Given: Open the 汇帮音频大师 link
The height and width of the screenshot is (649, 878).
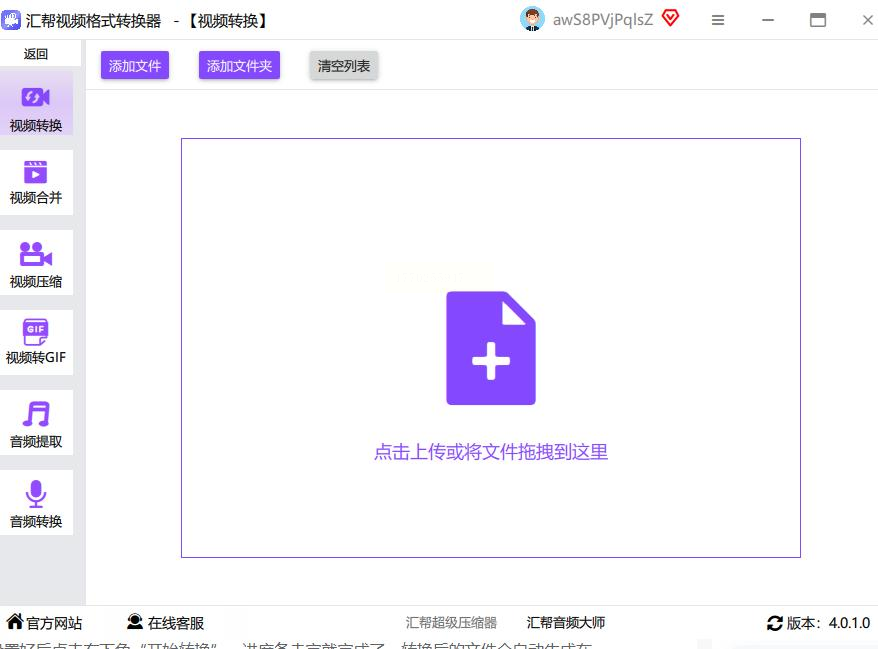Looking at the screenshot, I should click(566, 623).
